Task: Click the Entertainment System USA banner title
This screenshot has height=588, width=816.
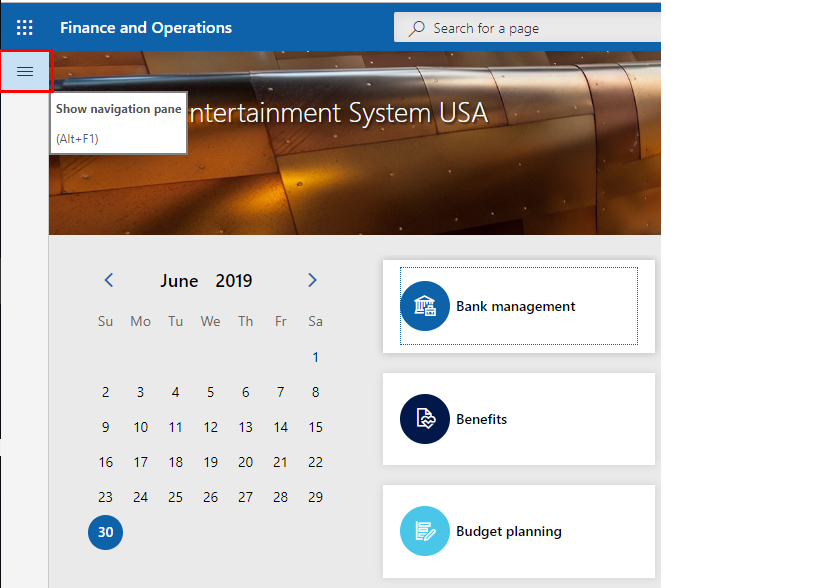Action: 338,113
